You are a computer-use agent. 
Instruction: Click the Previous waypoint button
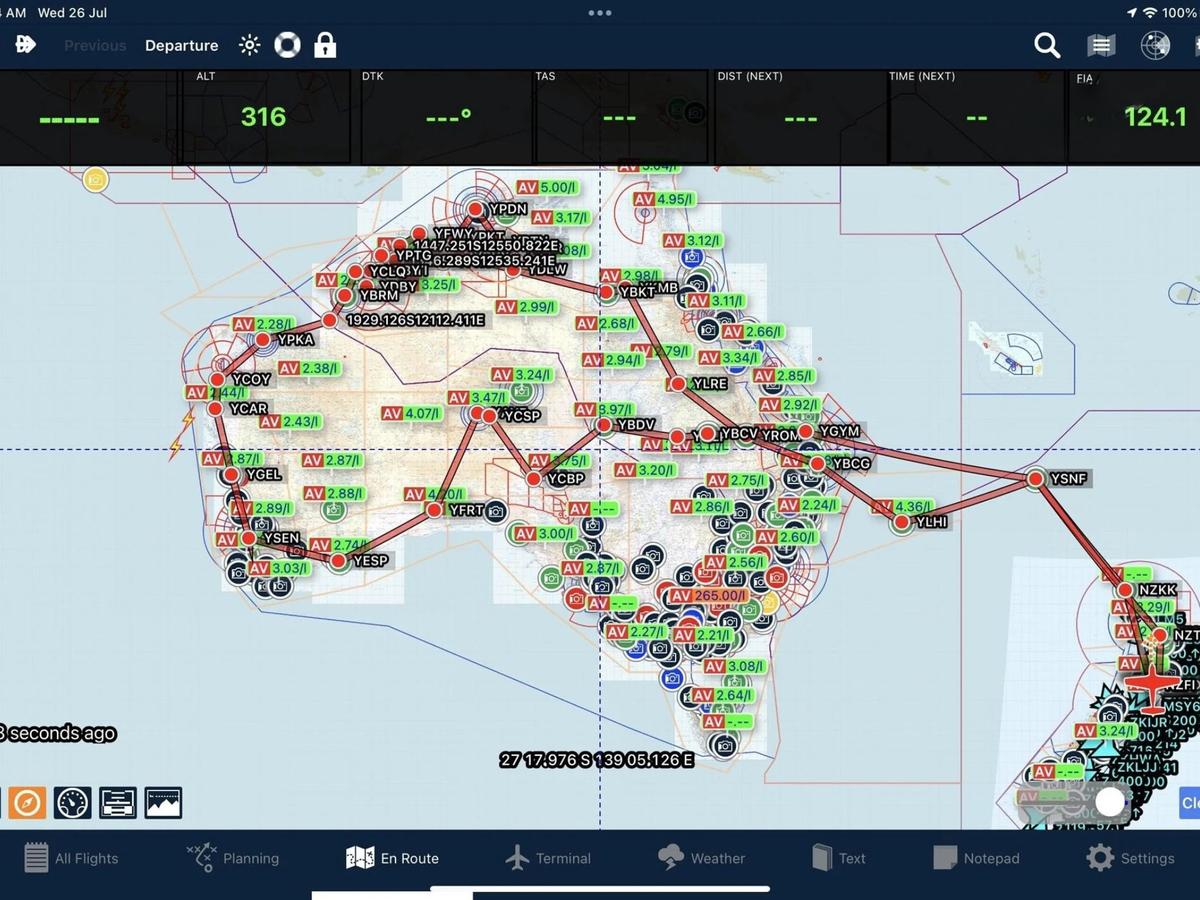[95, 46]
